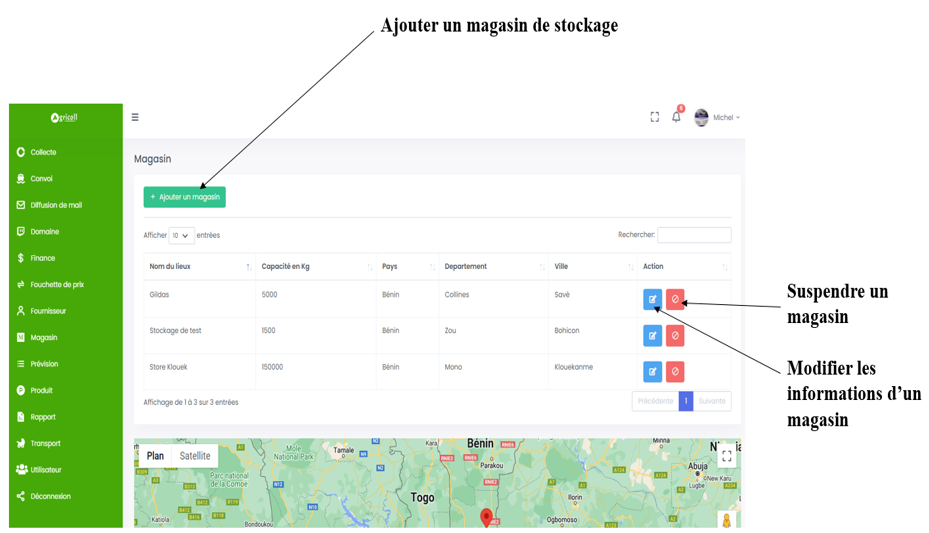
Task: Switch the map to Satellite view
Action: [x=195, y=456]
